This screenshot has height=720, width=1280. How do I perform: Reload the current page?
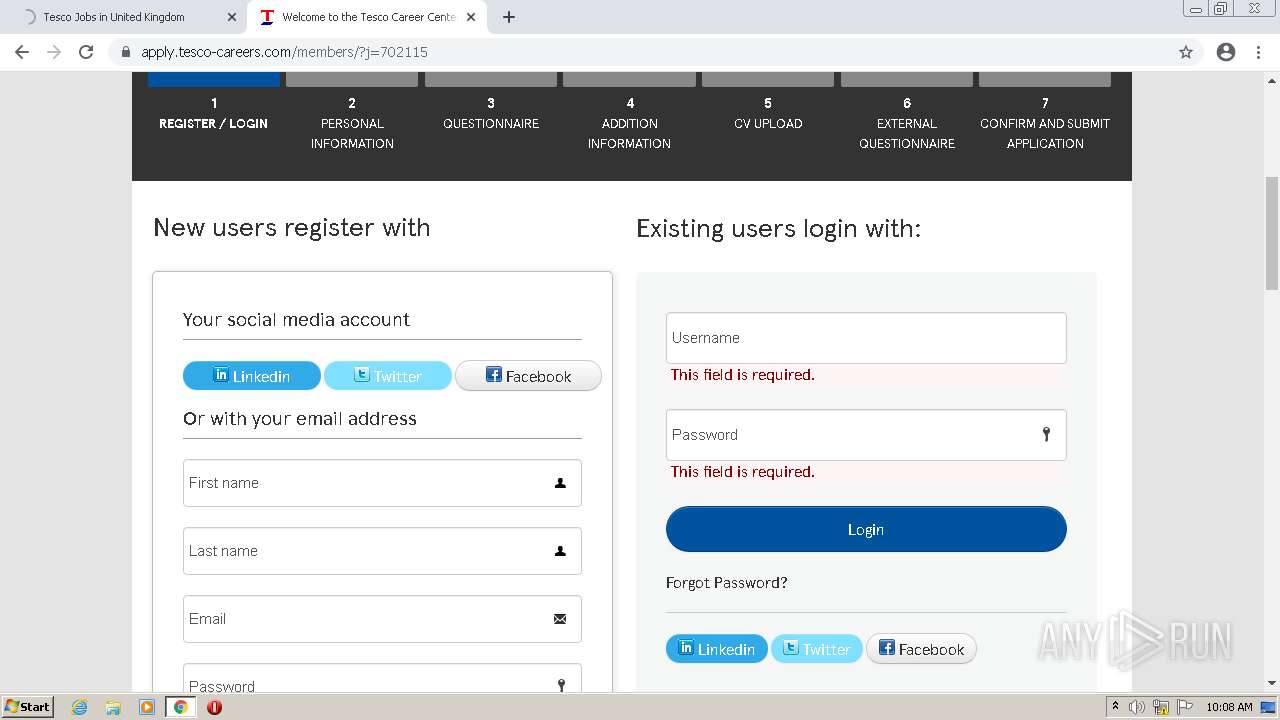86,52
